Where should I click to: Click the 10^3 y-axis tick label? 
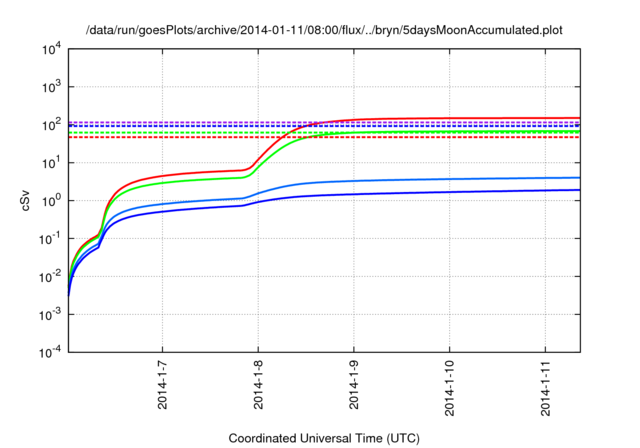[x=50, y=87]
